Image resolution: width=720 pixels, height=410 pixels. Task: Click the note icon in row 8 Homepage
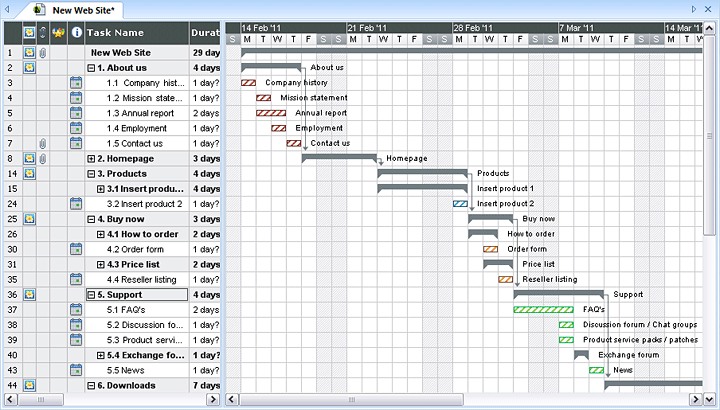tap(29, 159)
